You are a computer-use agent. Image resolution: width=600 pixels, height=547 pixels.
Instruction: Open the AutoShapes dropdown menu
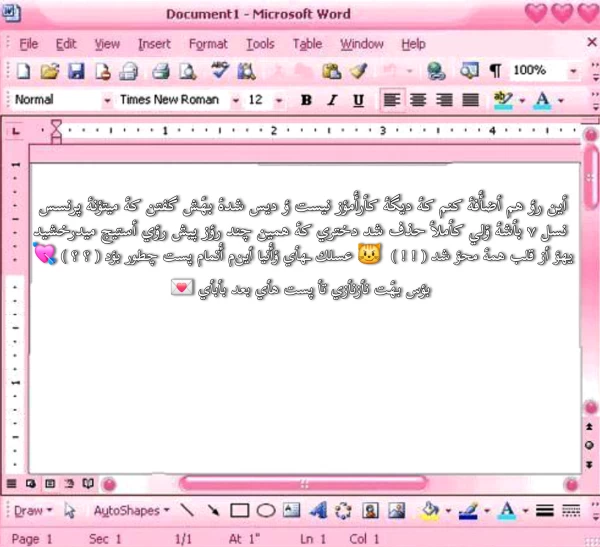coord(132,511)
